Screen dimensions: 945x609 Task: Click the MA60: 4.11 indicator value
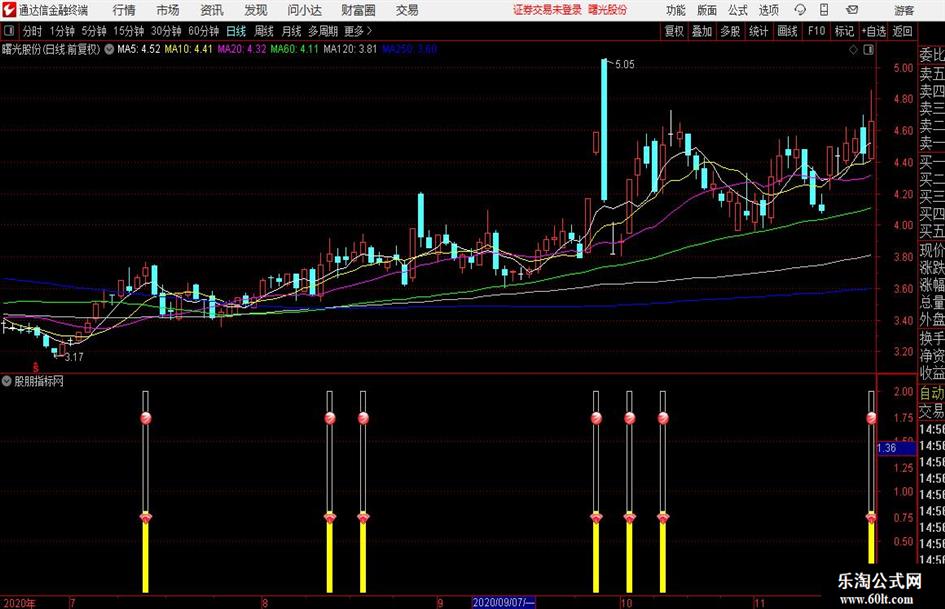coord(294,49)
